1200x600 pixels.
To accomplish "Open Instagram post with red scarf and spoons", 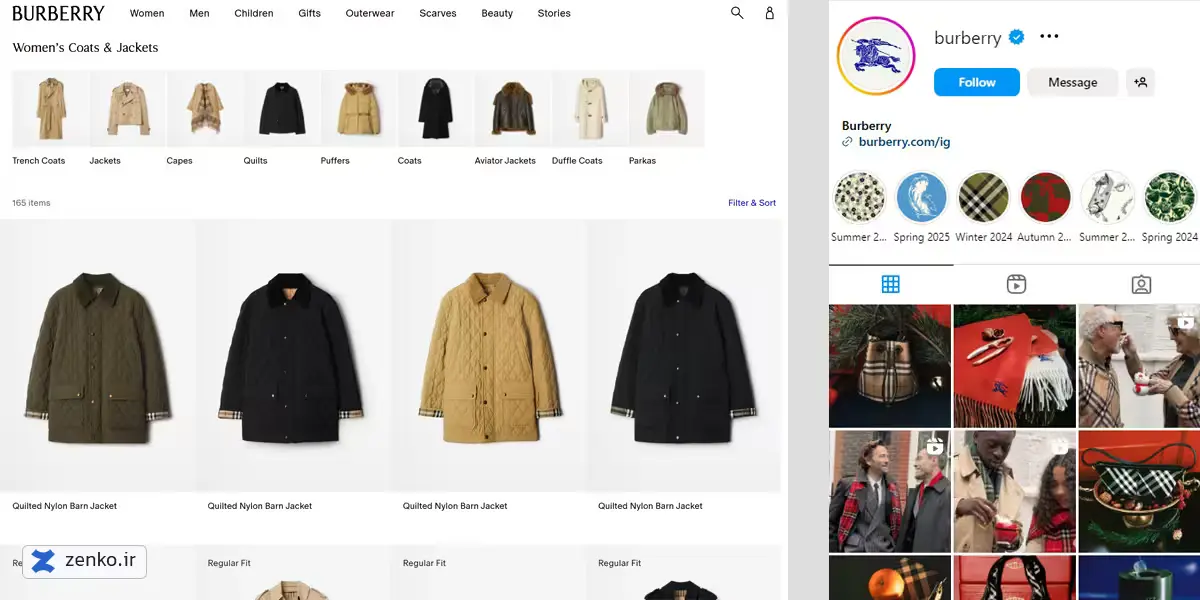I will click(1015, 366).
